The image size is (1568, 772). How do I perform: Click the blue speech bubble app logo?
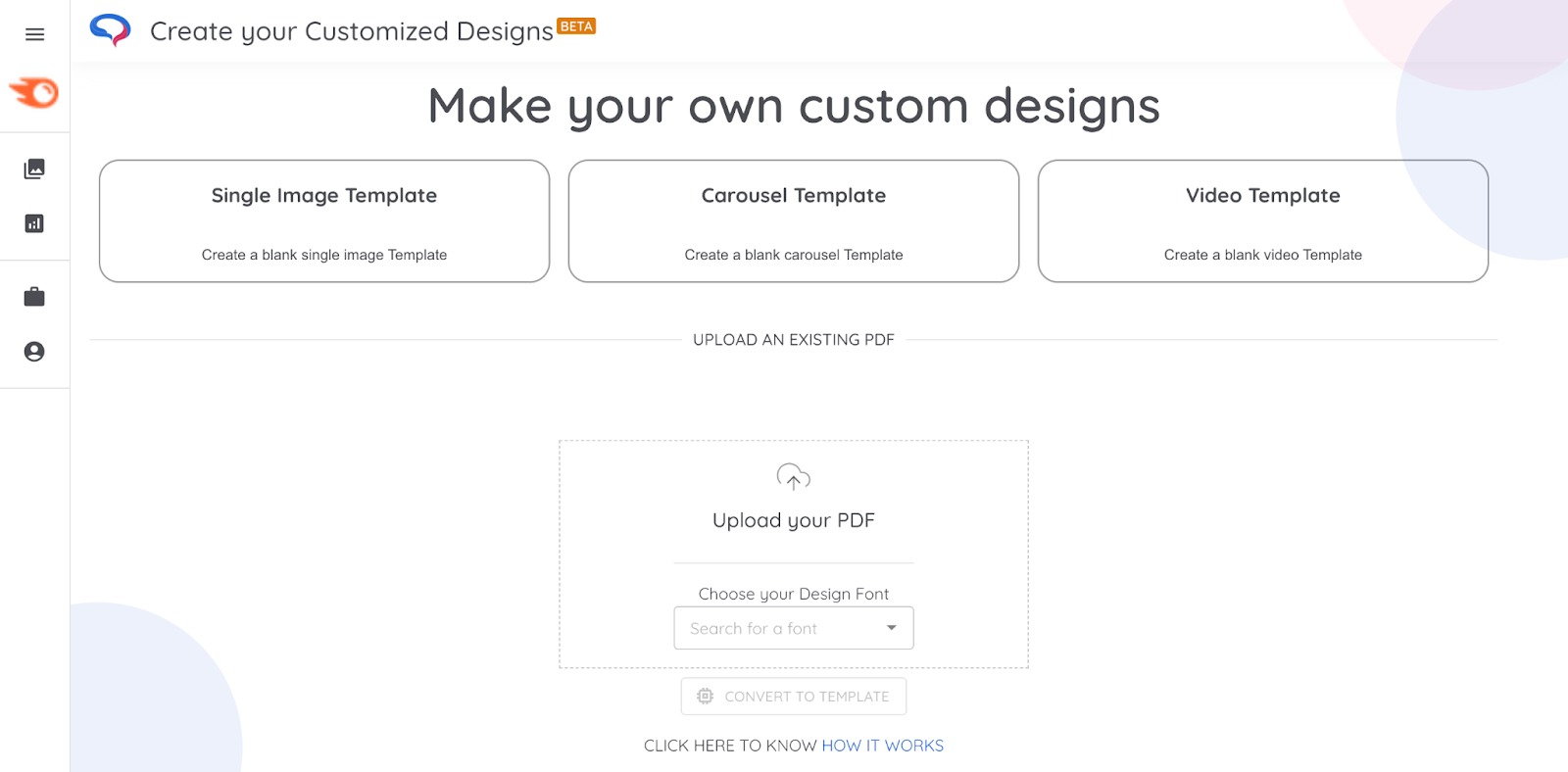[x=110, y=30]
